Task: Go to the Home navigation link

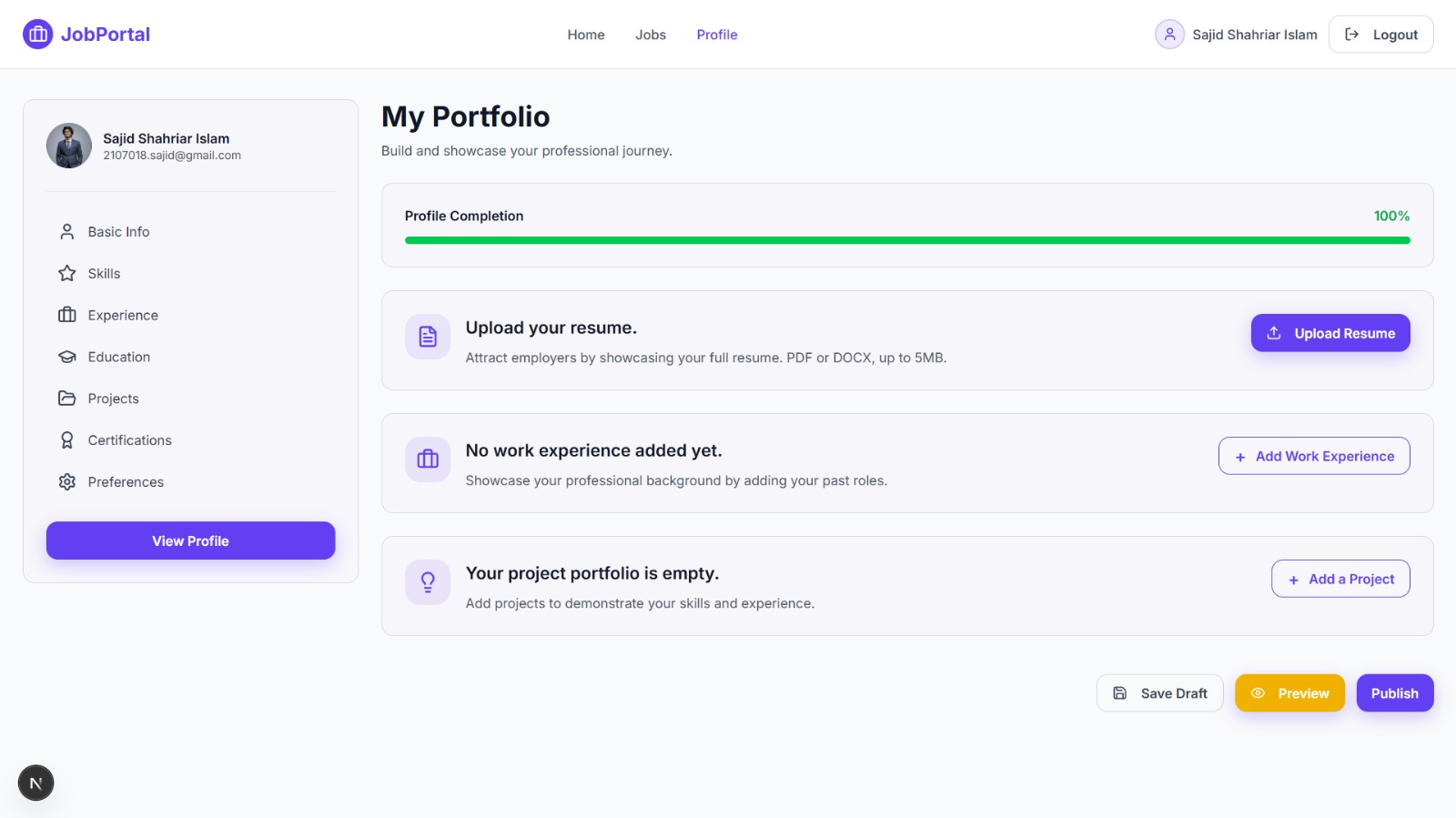Action: click(x=586, y=35)
